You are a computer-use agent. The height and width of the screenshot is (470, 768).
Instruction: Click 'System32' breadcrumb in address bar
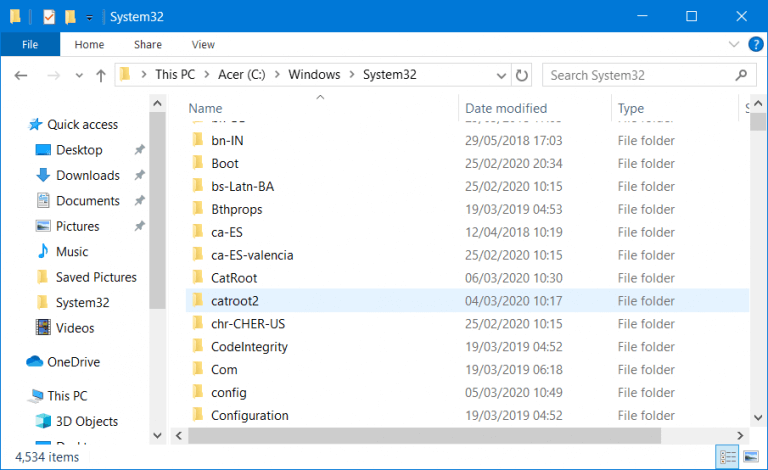pos(389,74)
